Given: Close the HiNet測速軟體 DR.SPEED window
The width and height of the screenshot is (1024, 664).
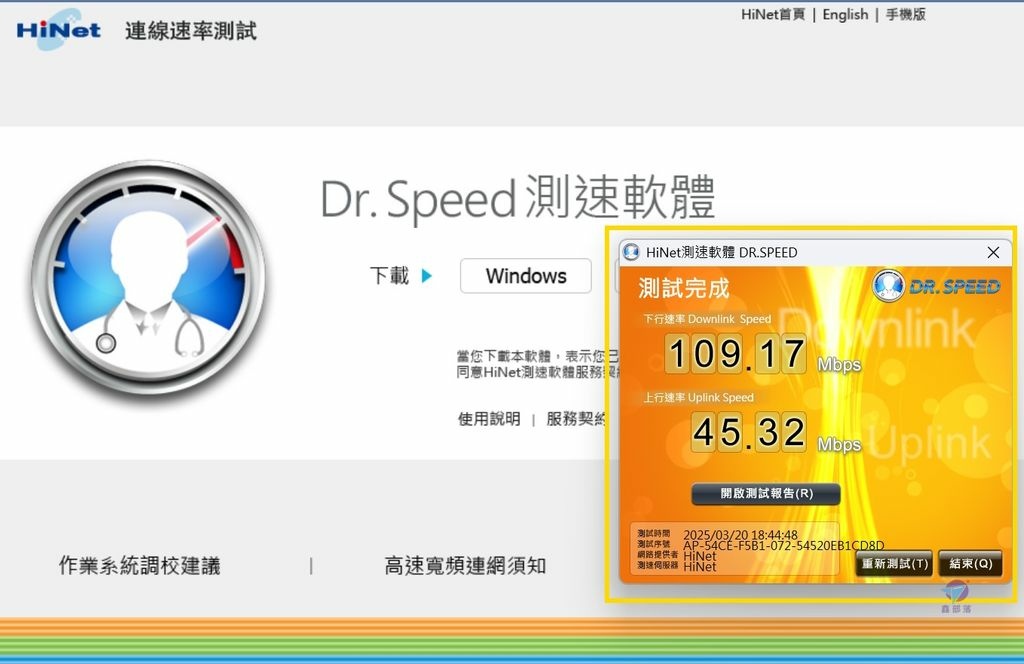Looking at the screenshot, I should tap(993, 252).
